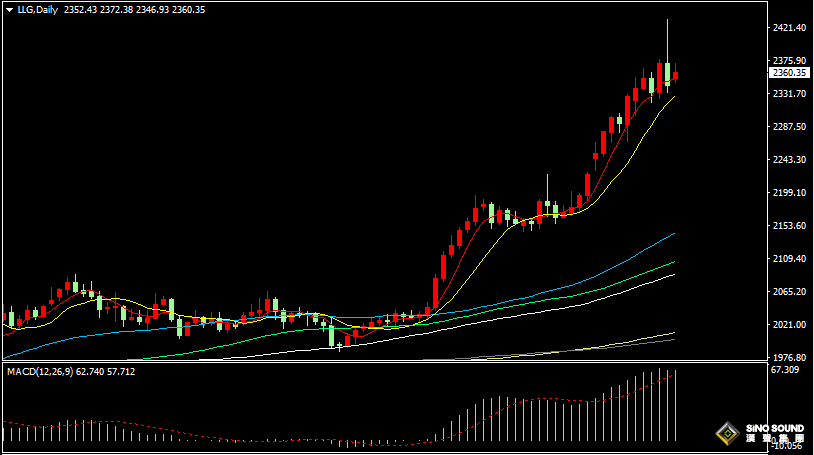The image size is (814, 455).
Task: Click the tallest candle wick at chart peak
Action: [x=667, y=35]
